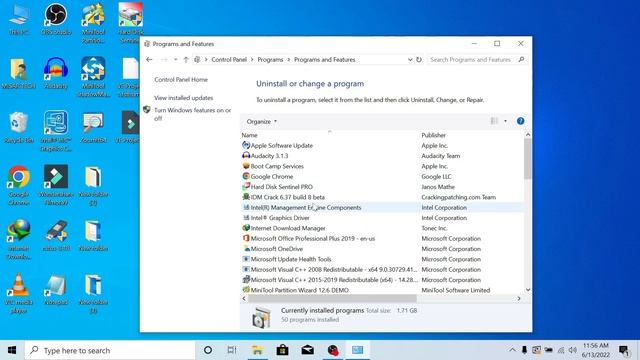Select the Audacity desktop shortcut
Viewport: 640px width, 360px height.
click(56, 73)
